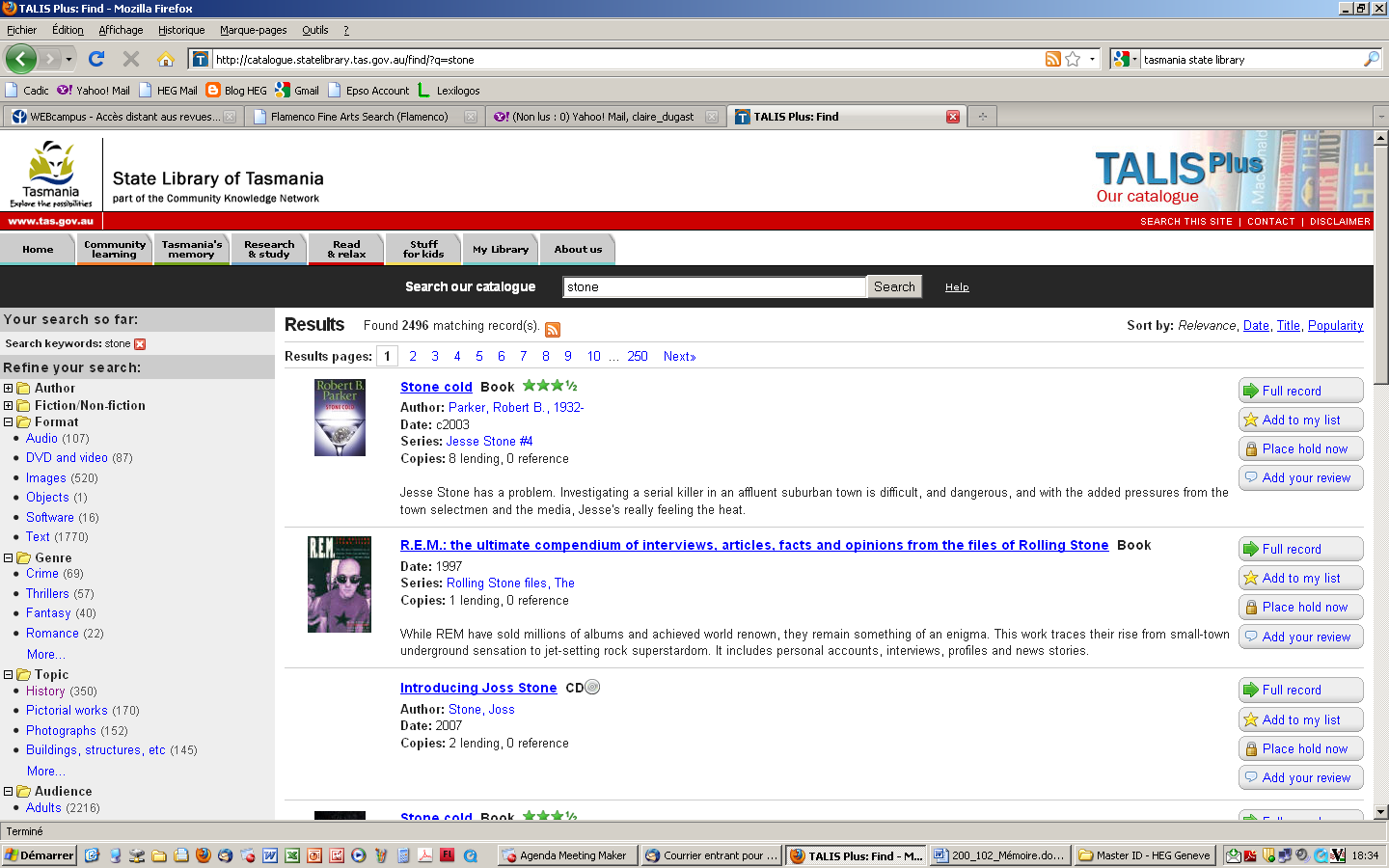The width and height of the screenshot is (1389, 868).
Task: Open Word icon in quick launch bar
Action: [x=270, y=855]
